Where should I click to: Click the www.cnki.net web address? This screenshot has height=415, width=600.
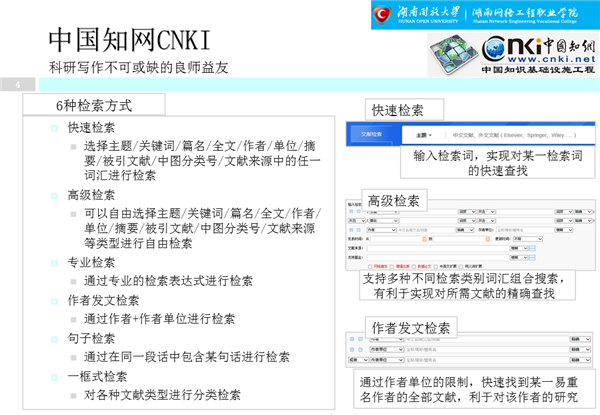click(551, 59)
